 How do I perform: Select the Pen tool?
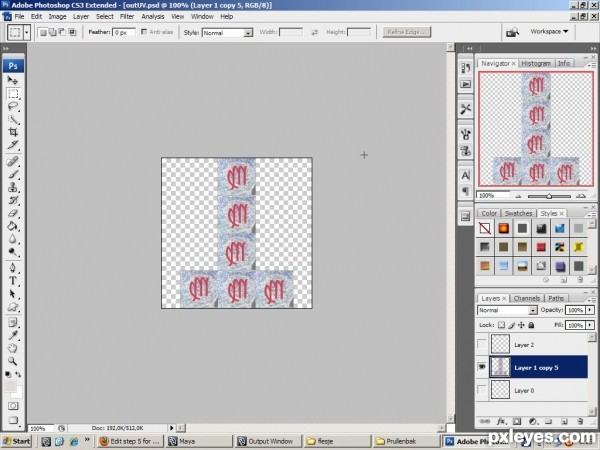(13, 267)
